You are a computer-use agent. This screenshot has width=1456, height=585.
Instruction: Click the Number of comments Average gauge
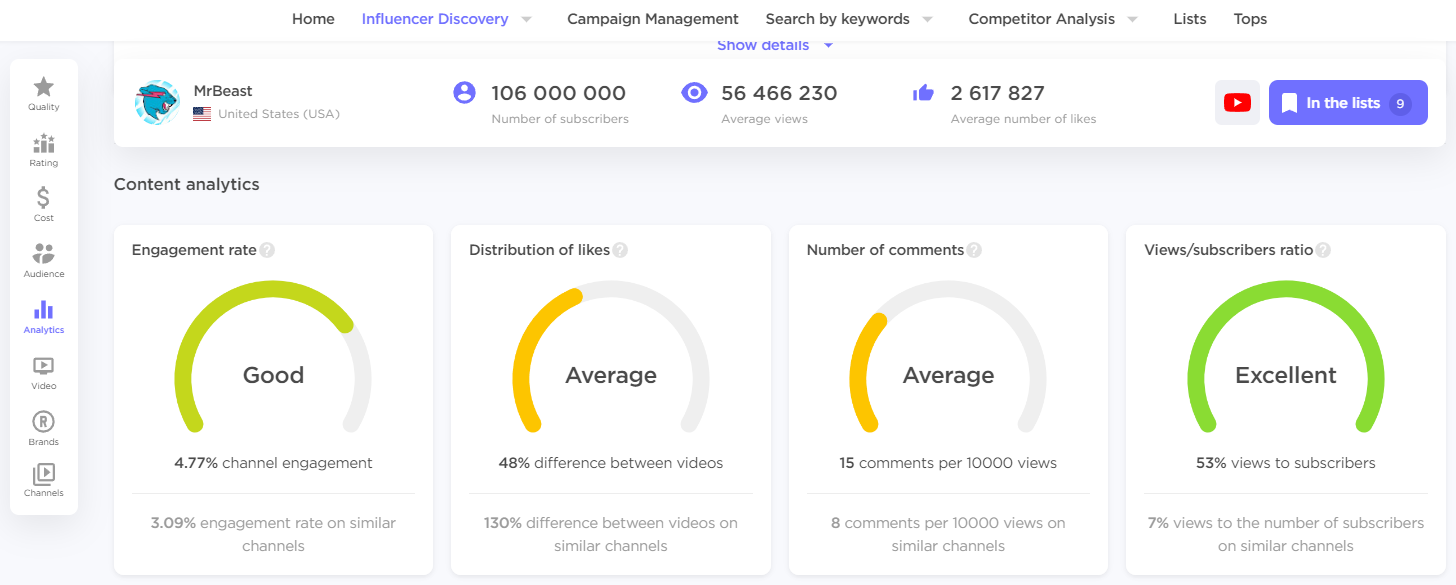(x=948, y=358)
